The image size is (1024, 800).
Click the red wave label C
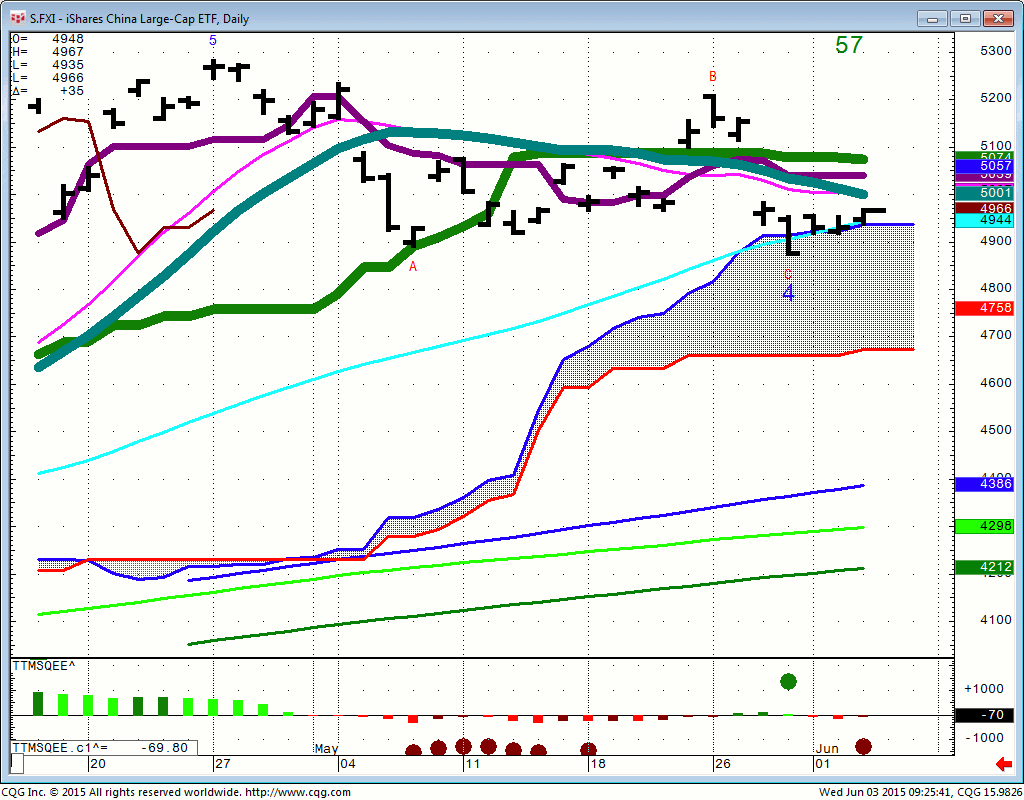pyautogui.click(x=788, y=274)
